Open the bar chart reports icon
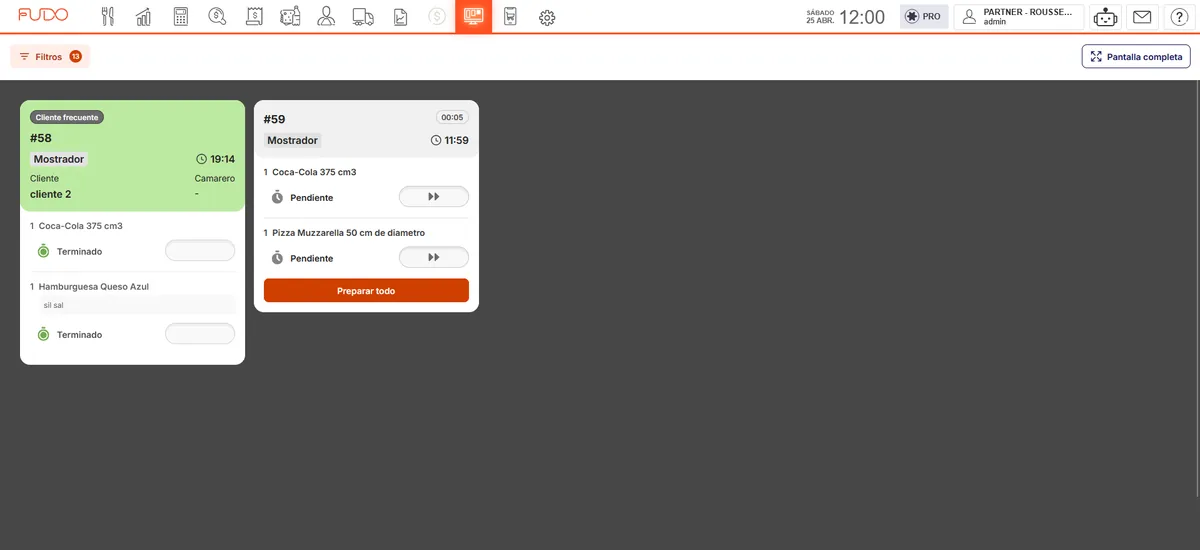The width and height of the screenshot is (1200, 550). (x=144, y=17)
